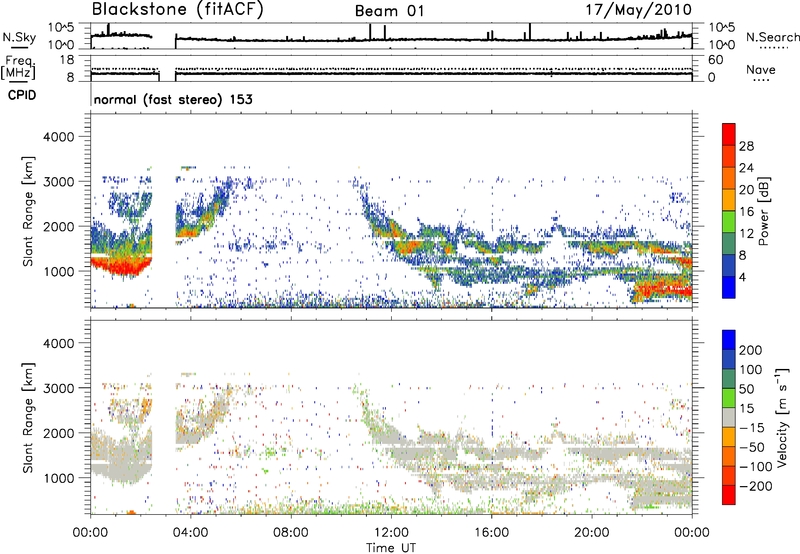Click the '08:00' time axis tick label
The image size is (800, 554).
click(x=291, y=533)
